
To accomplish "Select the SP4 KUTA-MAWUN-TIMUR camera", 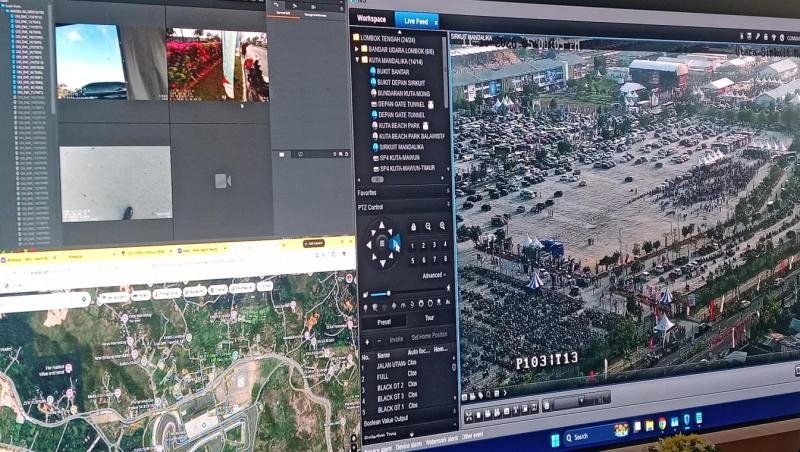I will pyautogui.click(x=404, y=168).
